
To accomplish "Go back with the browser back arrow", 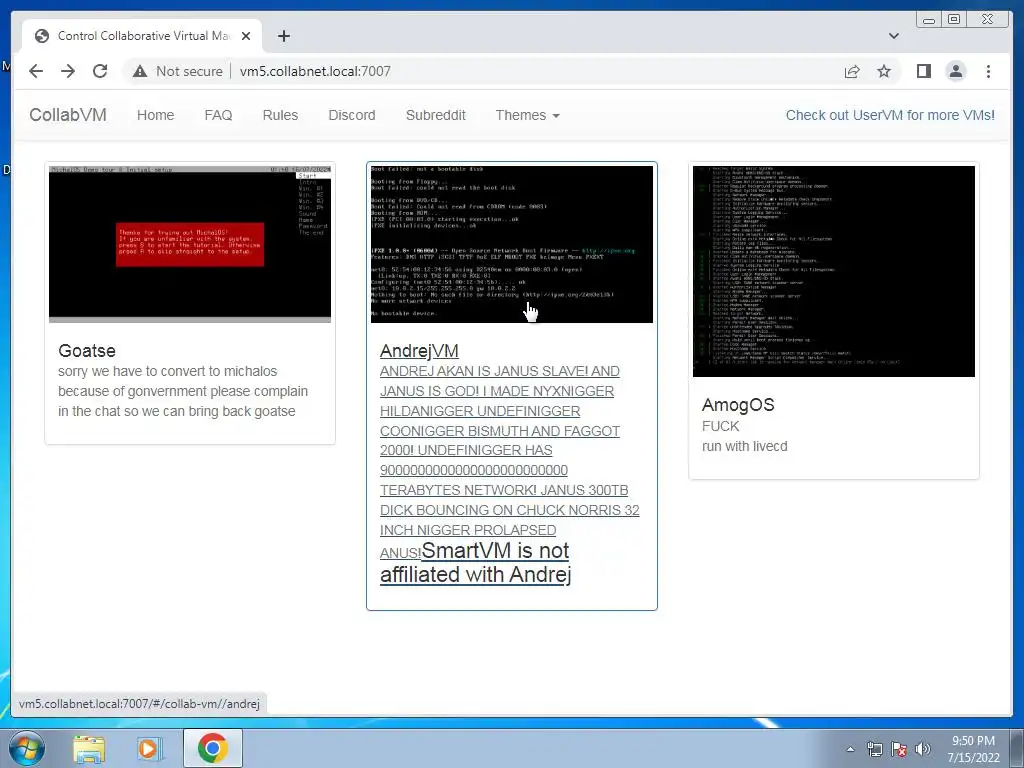I will (36, 71).
